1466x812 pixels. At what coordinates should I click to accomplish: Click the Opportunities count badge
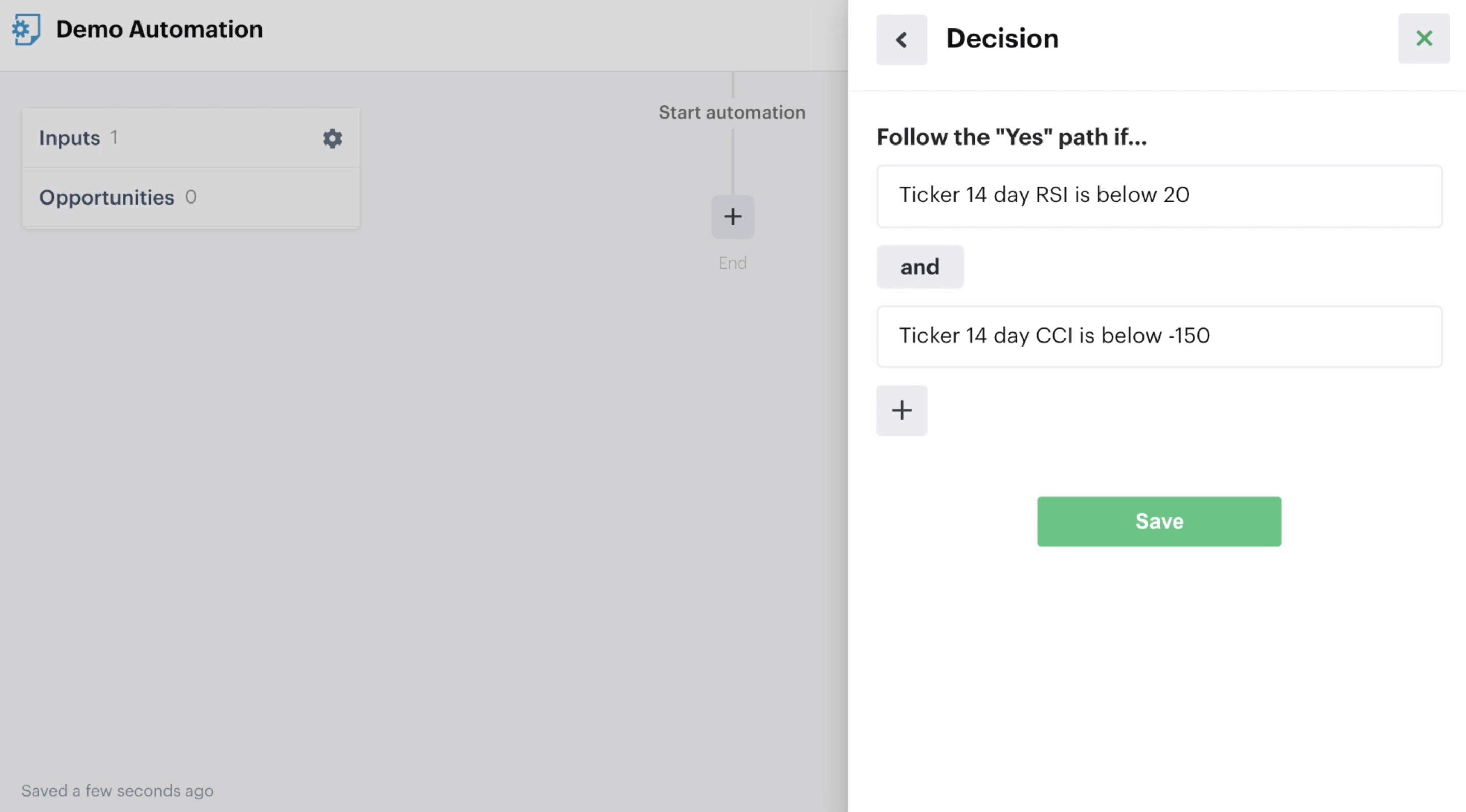tap(191, 197)
